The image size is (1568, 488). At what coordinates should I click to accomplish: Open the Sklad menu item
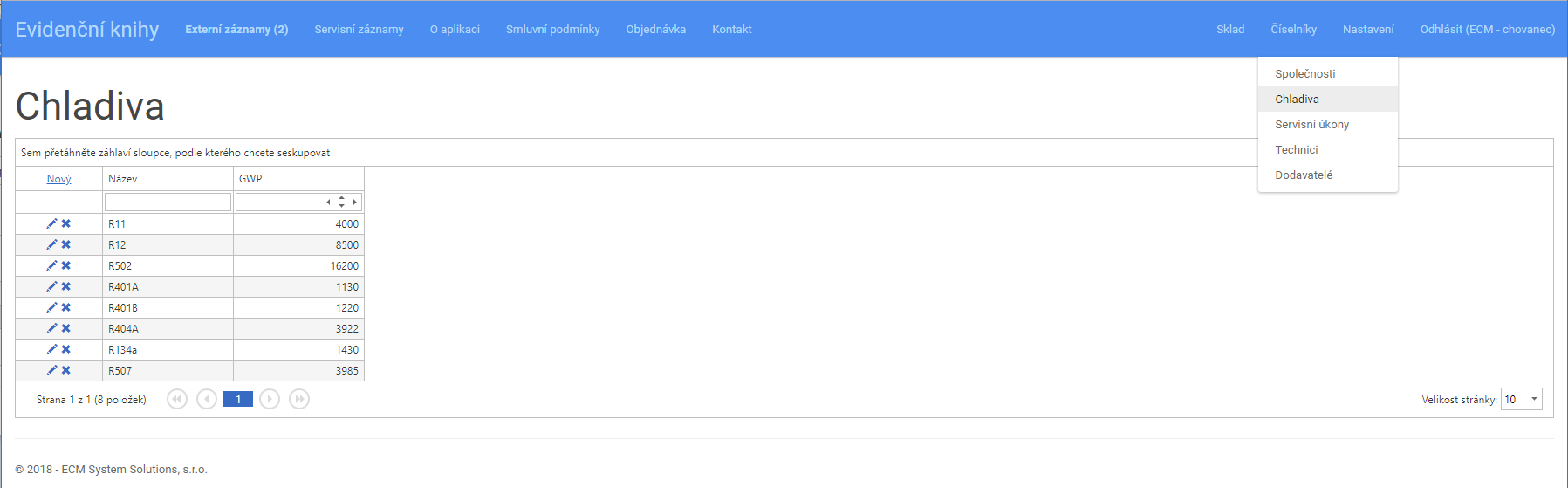point(1230,29)
